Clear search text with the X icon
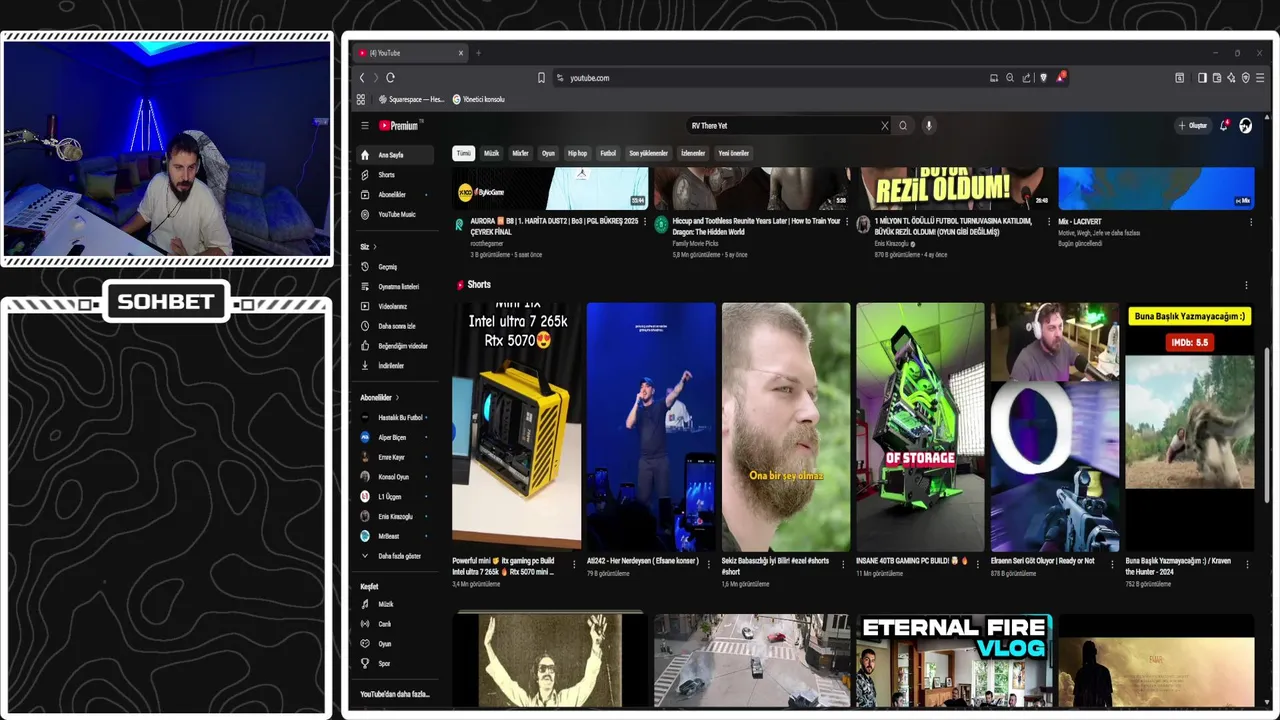The width and height of the screenshot is (1280, 720). click(884, 126)
